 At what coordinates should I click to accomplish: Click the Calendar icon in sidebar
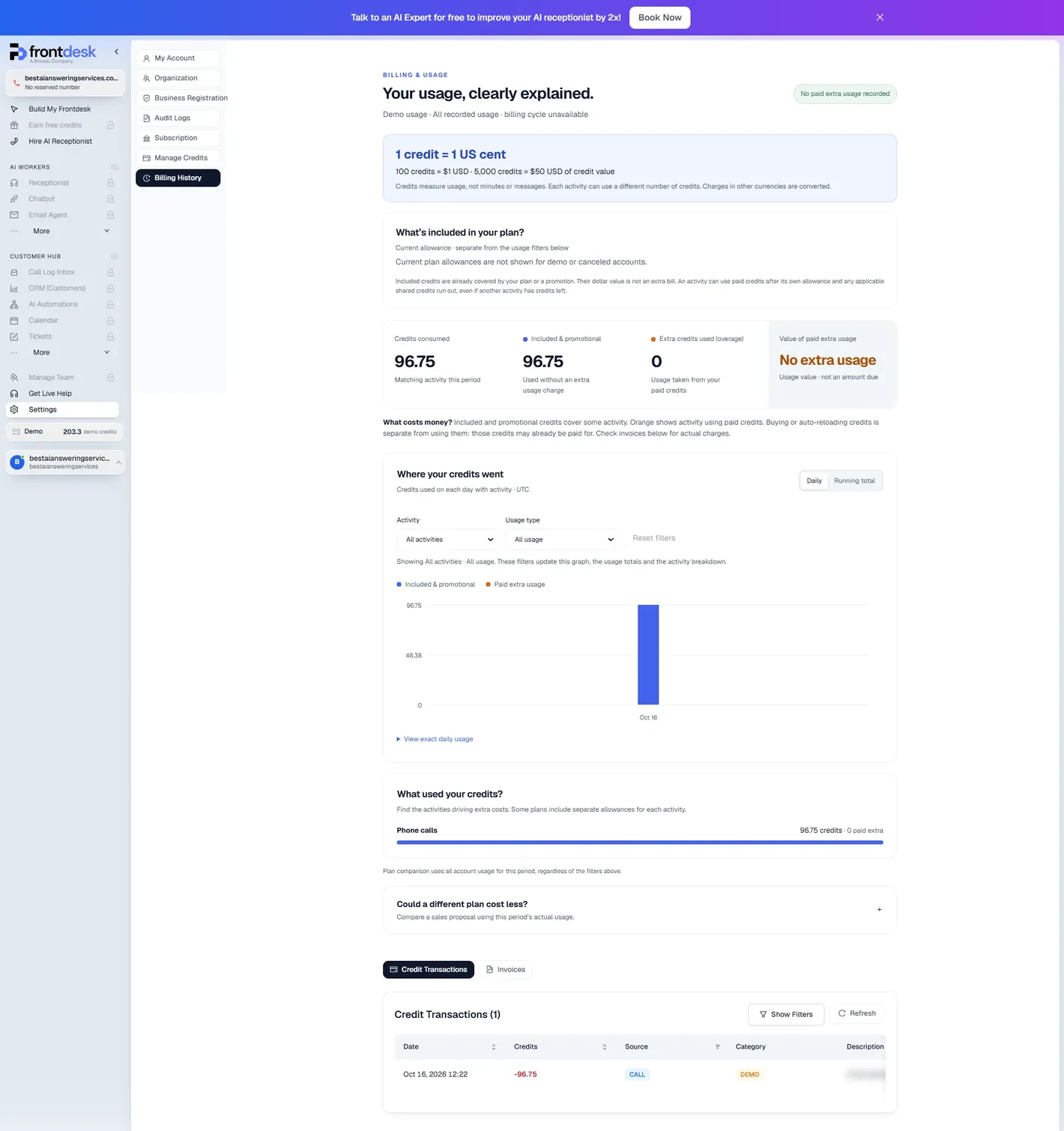(x=14, y=321)
